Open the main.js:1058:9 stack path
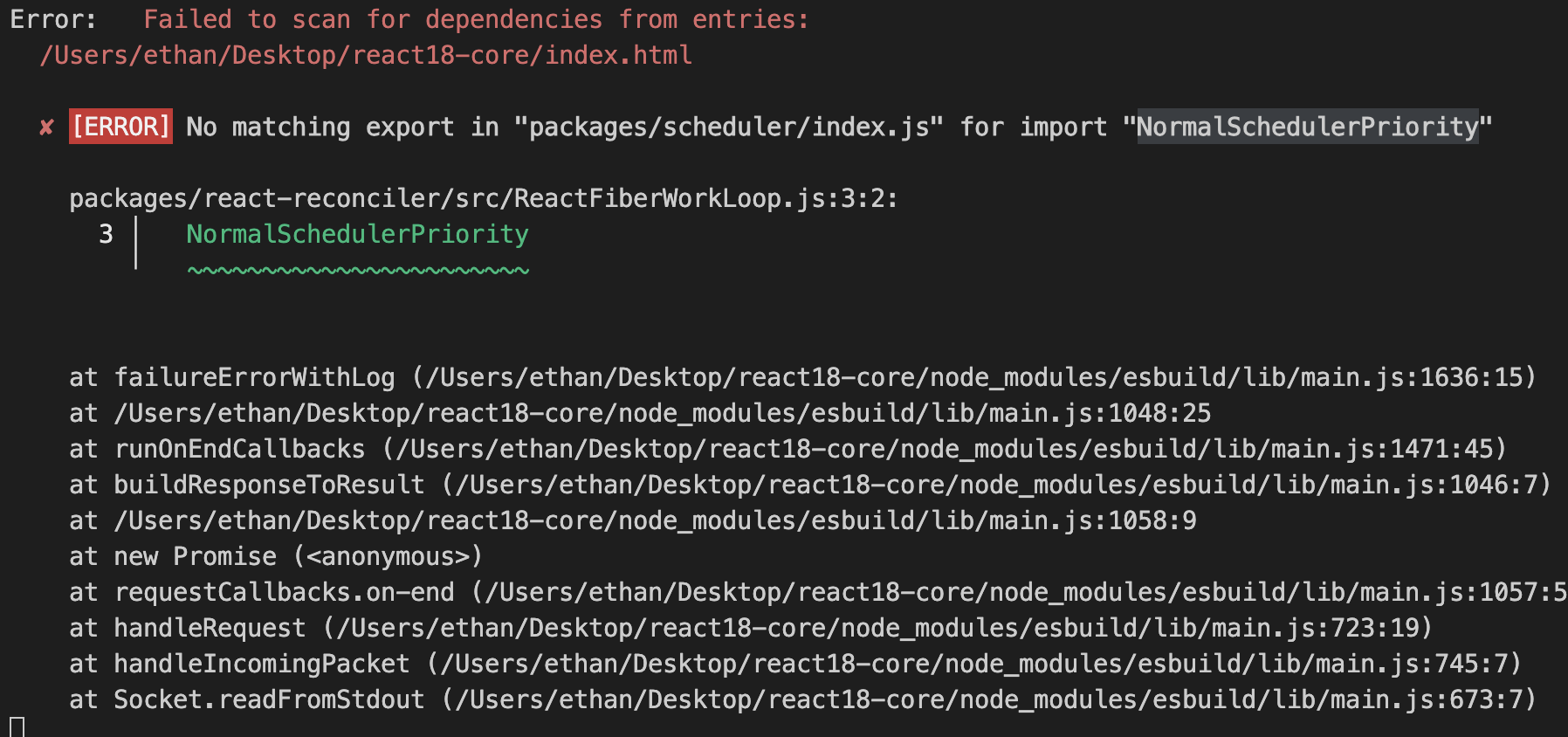Image resolution: width=1568 pixels, height=737 pixels. [655, 520]
